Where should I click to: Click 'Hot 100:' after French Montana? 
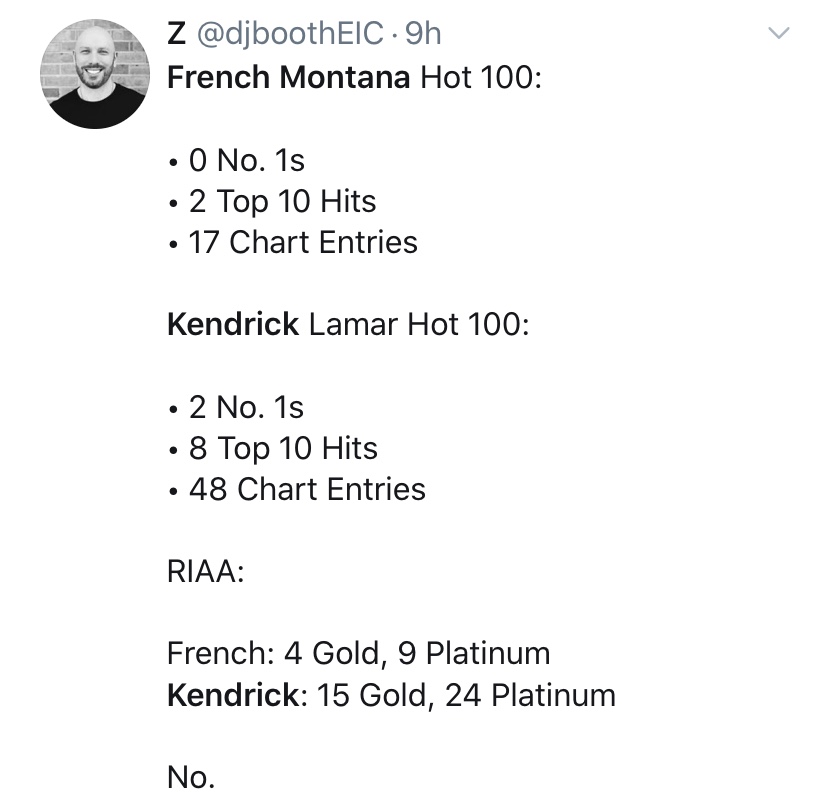click(x=481, y=78)
